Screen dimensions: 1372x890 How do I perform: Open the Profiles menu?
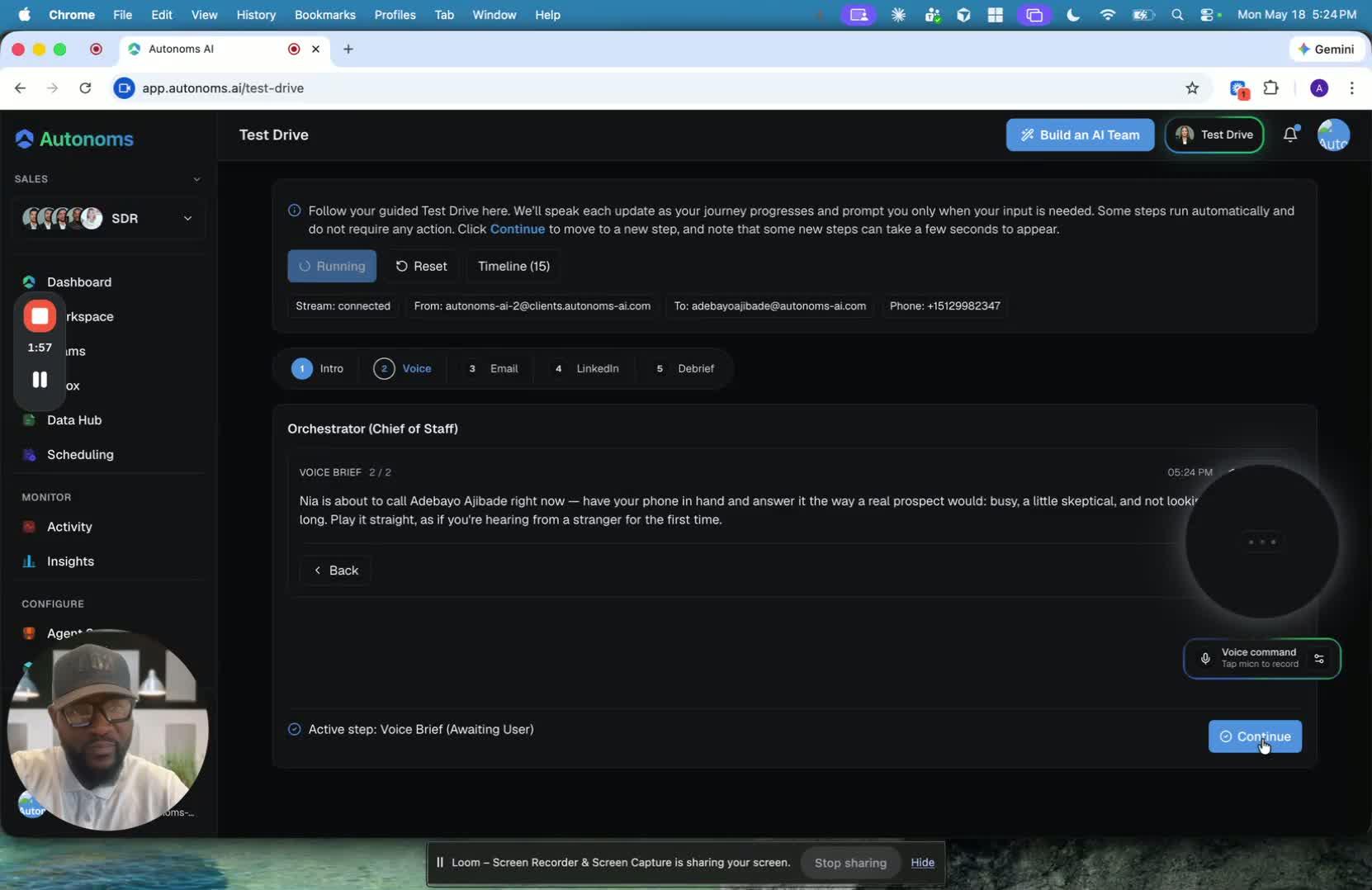tap(395, 15)
